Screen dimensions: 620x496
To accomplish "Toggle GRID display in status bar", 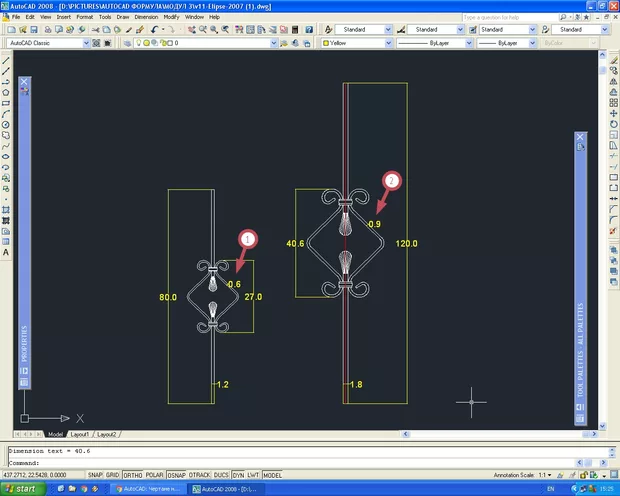I will [112, 474].
